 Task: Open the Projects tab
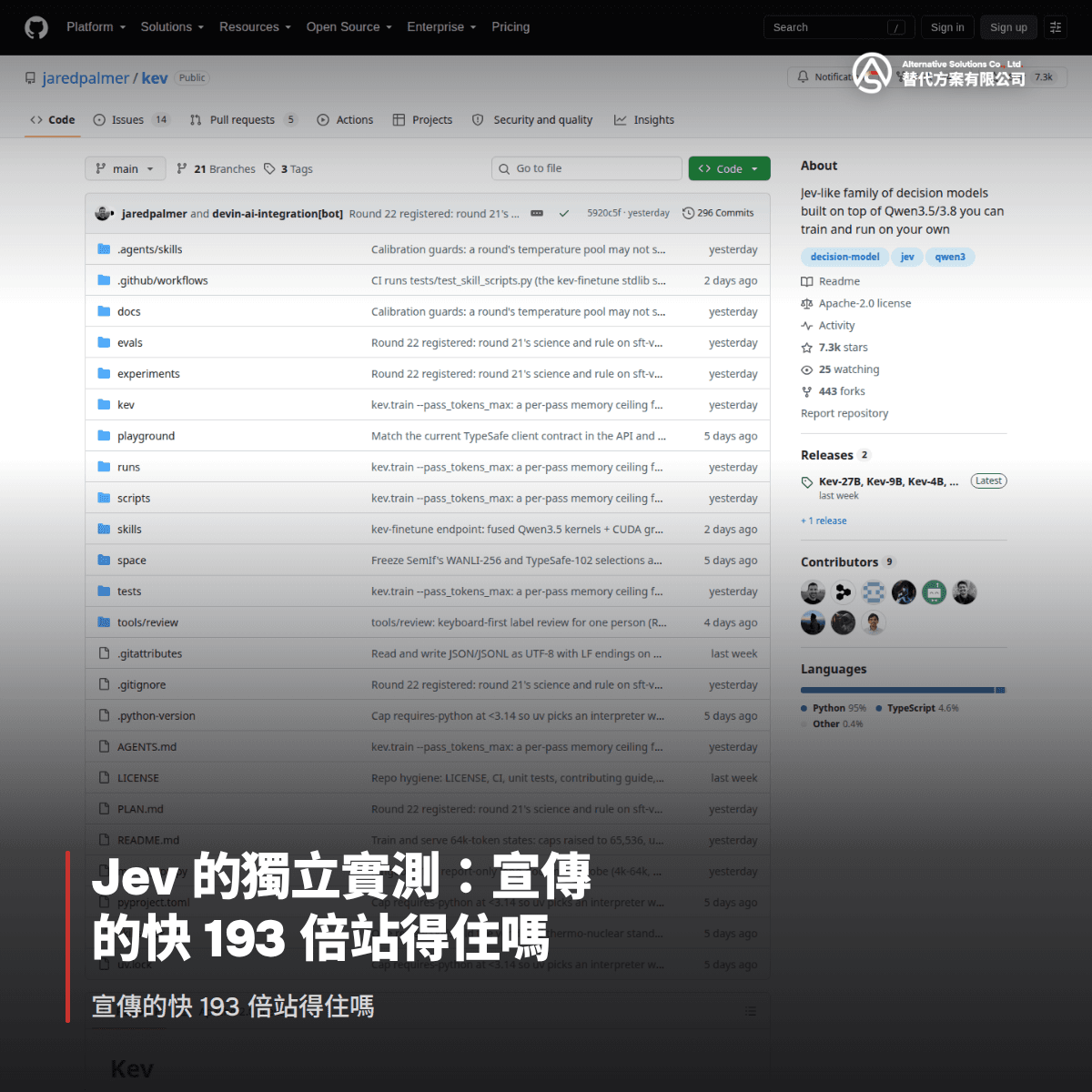pos(422,120)
